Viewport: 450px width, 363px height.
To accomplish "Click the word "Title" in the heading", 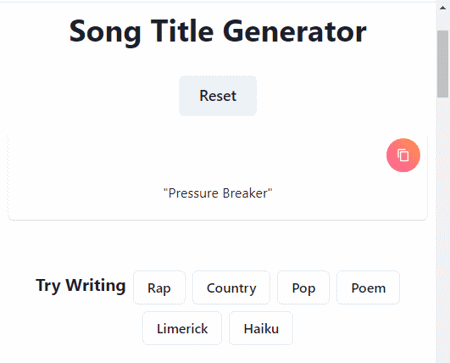I will (x=182, y=31).
